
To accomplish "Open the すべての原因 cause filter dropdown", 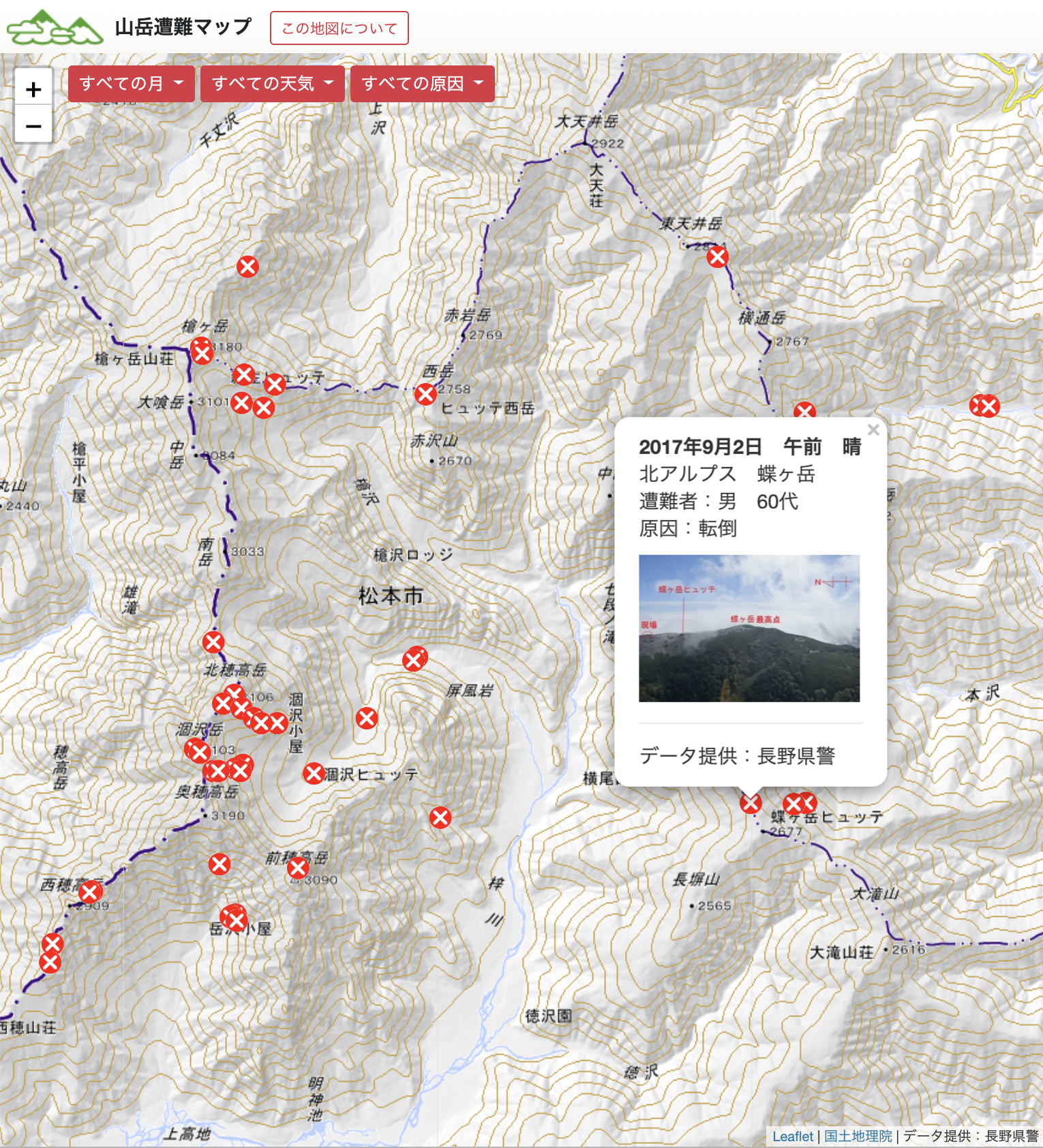I will (422, 84).
